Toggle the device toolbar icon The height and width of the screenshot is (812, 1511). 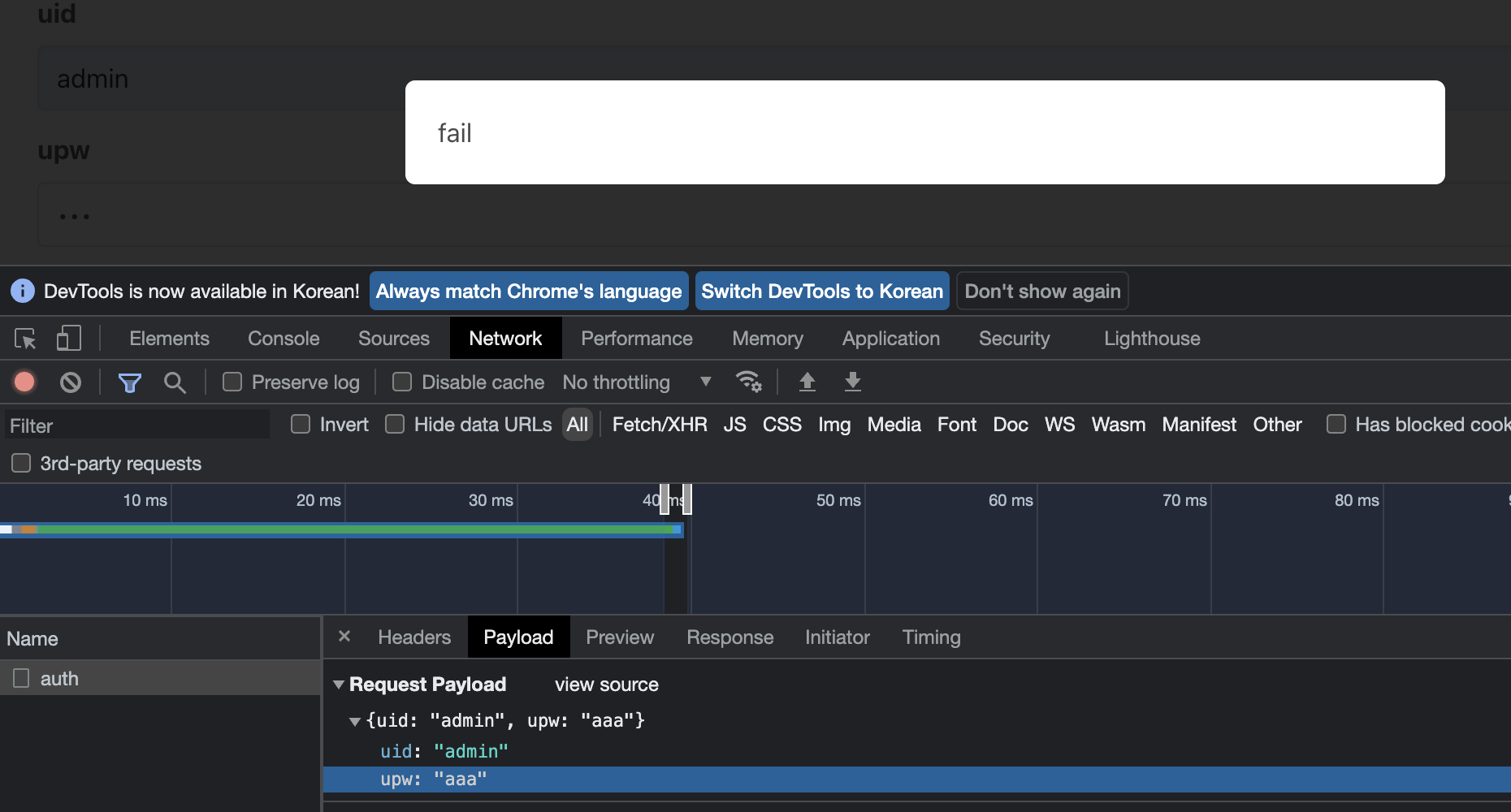point(69,339)
